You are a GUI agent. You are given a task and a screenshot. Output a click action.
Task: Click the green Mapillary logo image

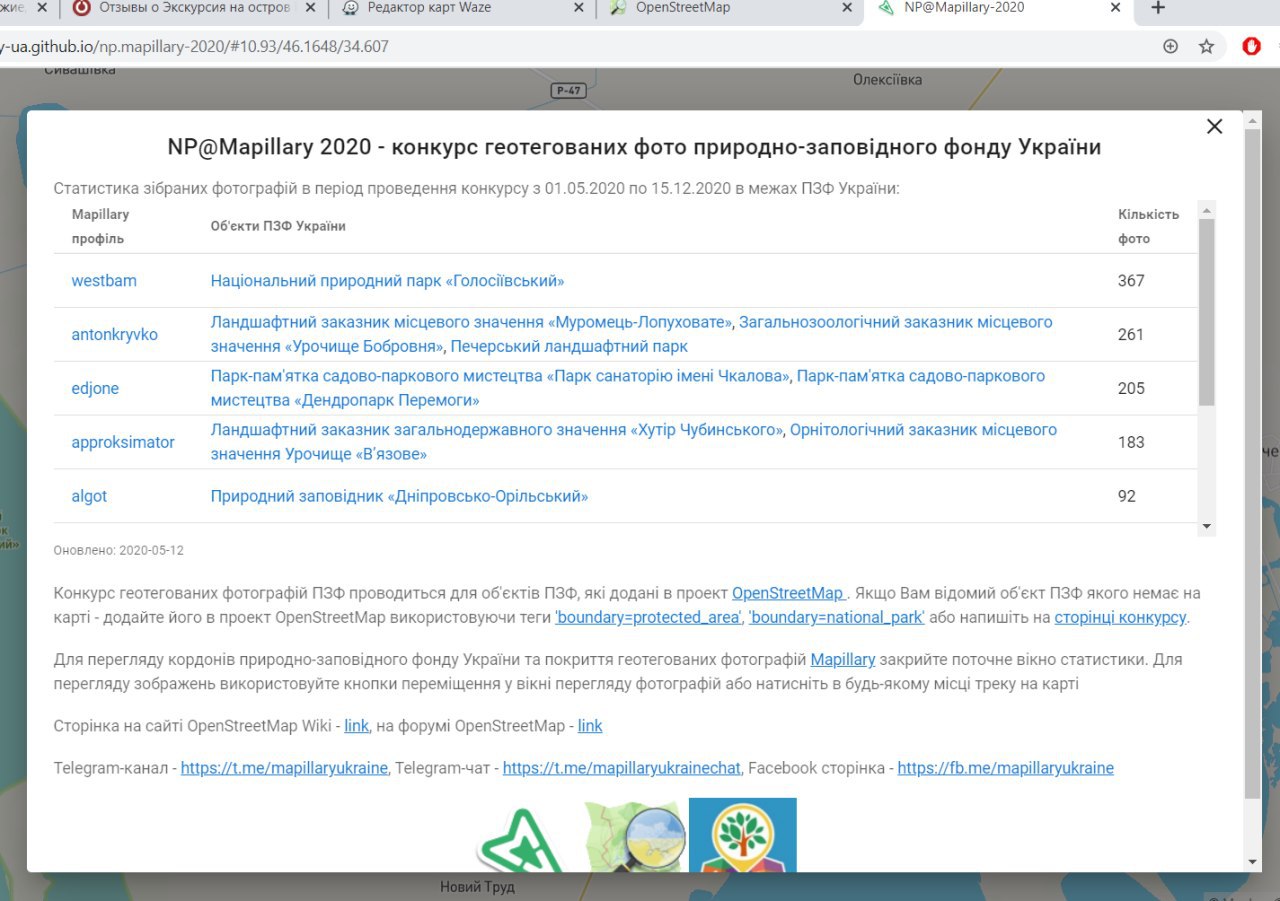520,840
